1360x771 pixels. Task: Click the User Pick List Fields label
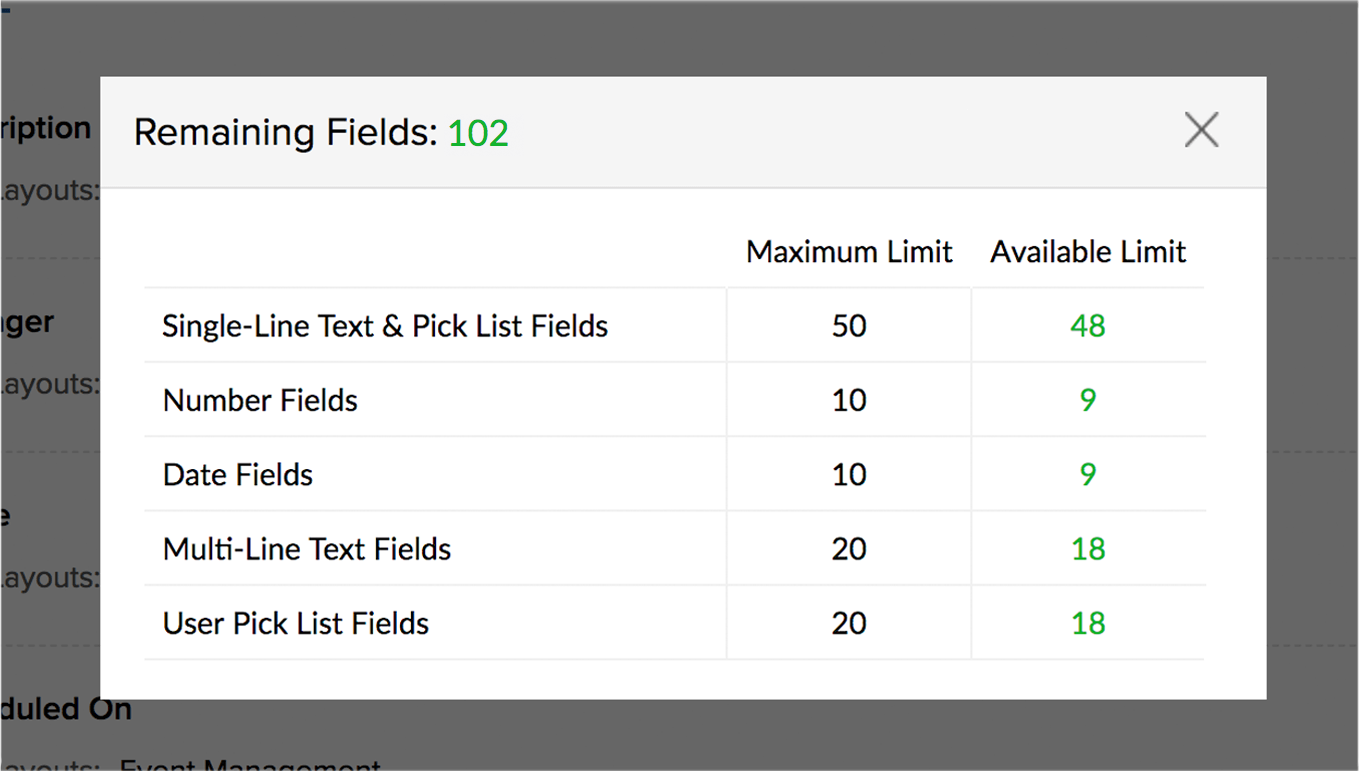tap(296, 624)
